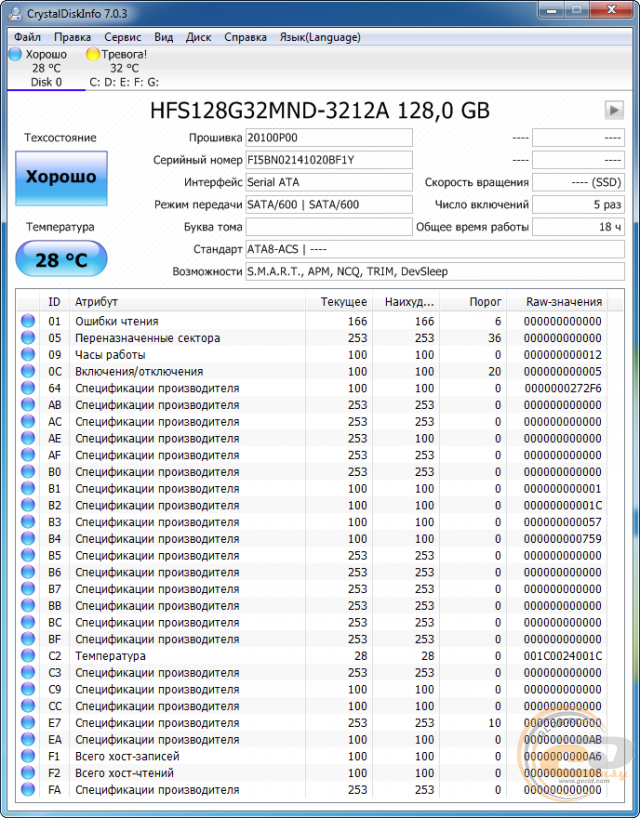
Task: Open the Справка menu
Action: click(245, 37)
